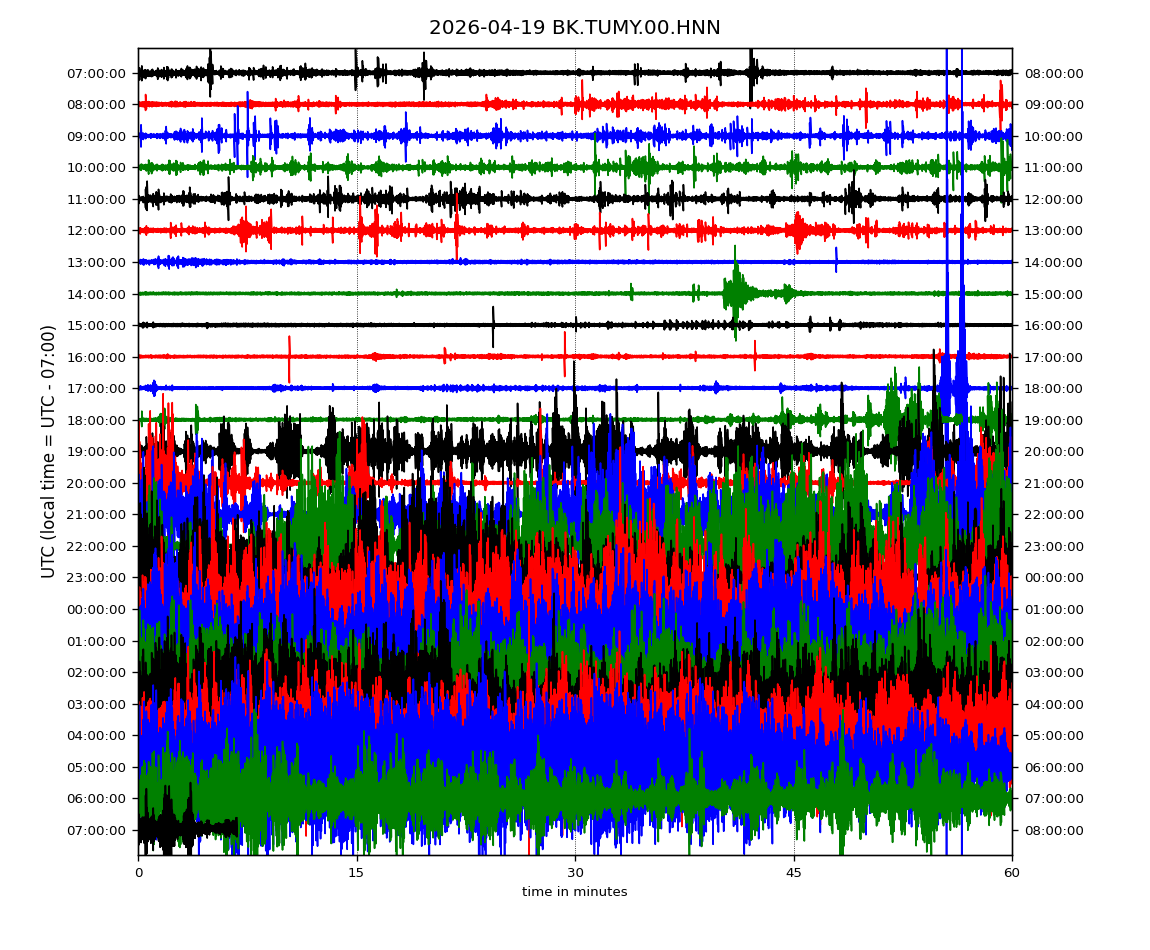The image size is (1150, 950).
Task: Select the 13:00:00 tick on left axis
Action: [x=97, y=262]
